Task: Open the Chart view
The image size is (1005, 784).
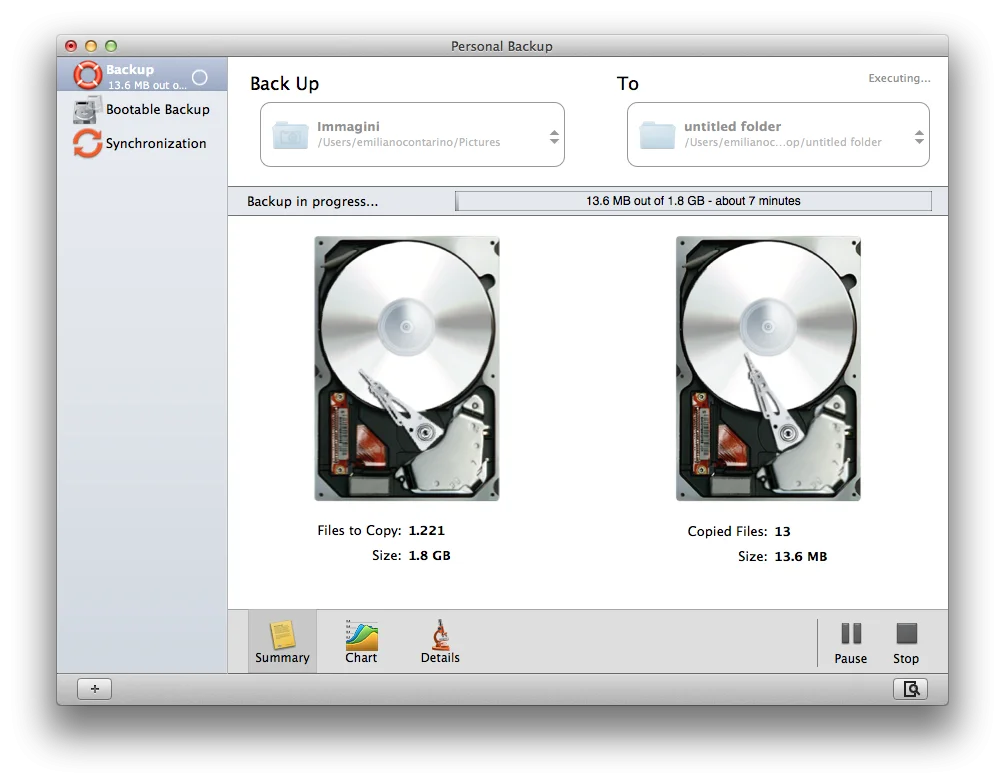Action: [x=361, y=642]
